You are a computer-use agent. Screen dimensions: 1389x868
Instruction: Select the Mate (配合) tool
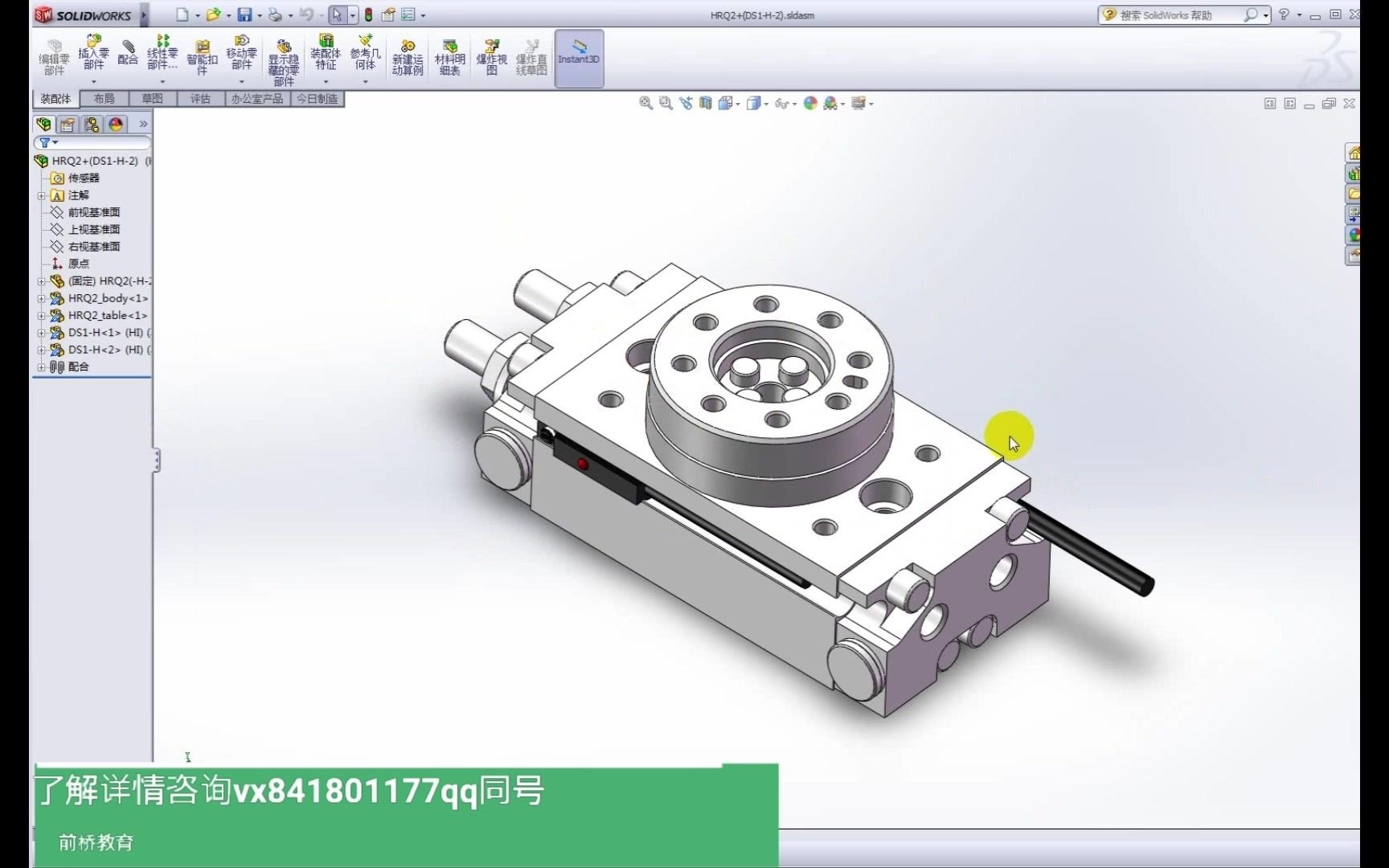pos(128,53)
